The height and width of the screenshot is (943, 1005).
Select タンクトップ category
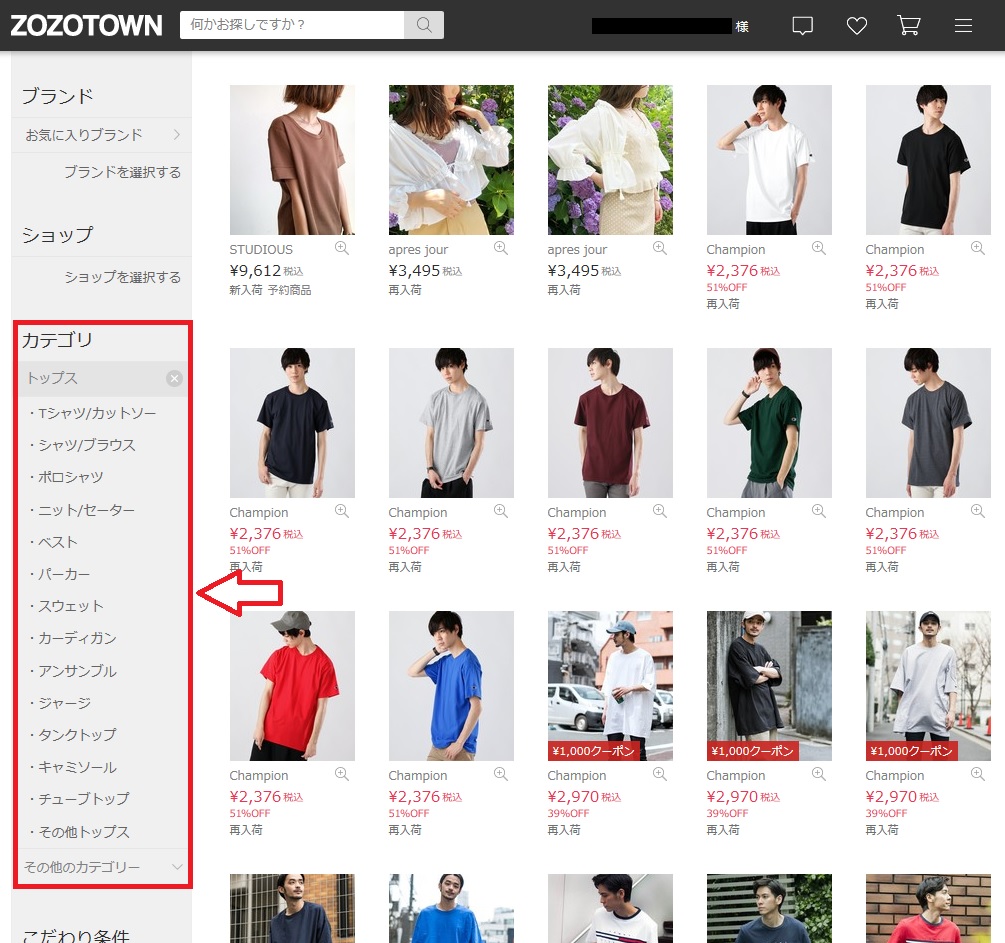[76, 735]
